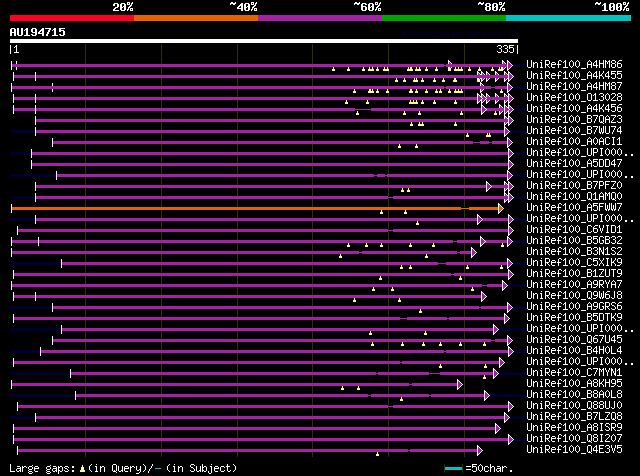The image size is (640, 476).
Task: Click the cyan ~100% legend segment
Action: [569, 18]
